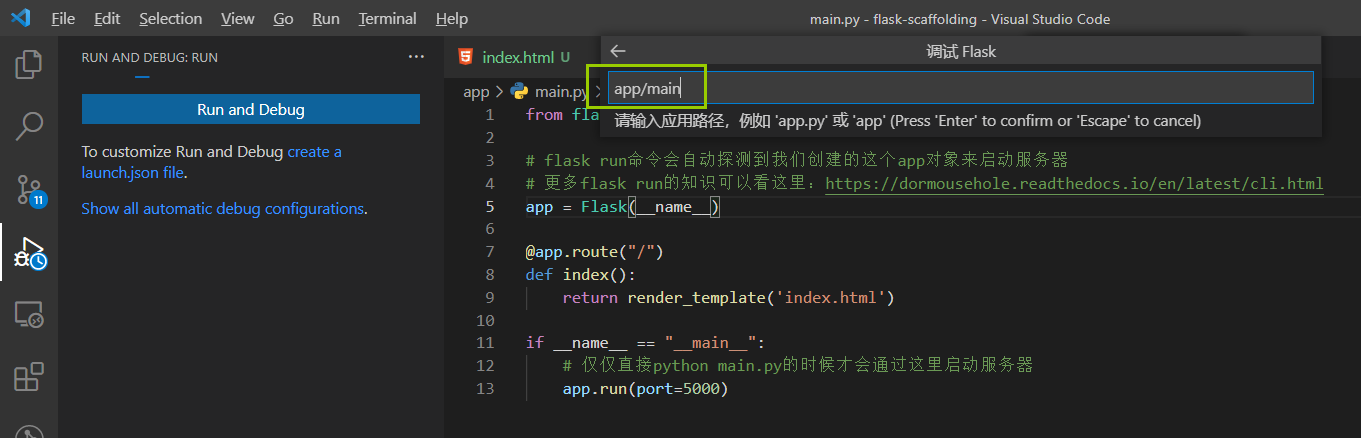1361x438 pixels.
Task: Click the VS Code logo icon
Action: (x=20, y=18)
